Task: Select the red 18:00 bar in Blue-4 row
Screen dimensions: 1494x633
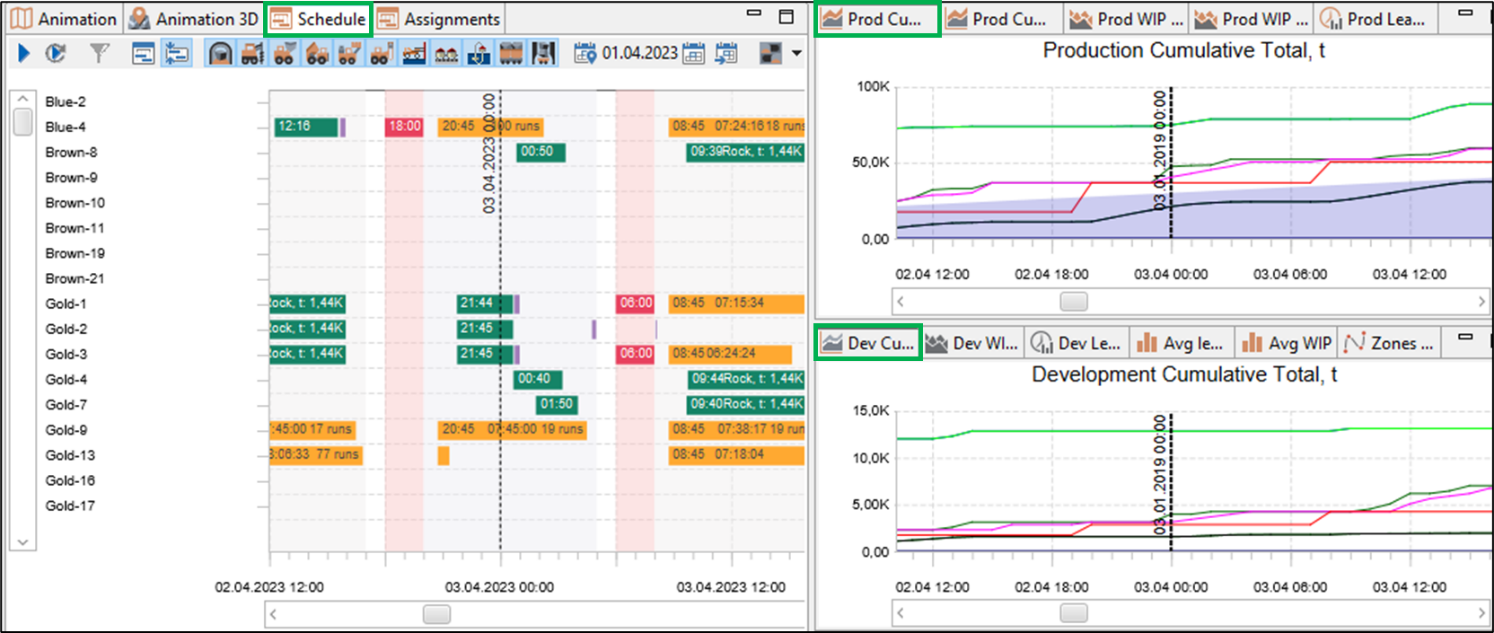Action: point(404,127)
